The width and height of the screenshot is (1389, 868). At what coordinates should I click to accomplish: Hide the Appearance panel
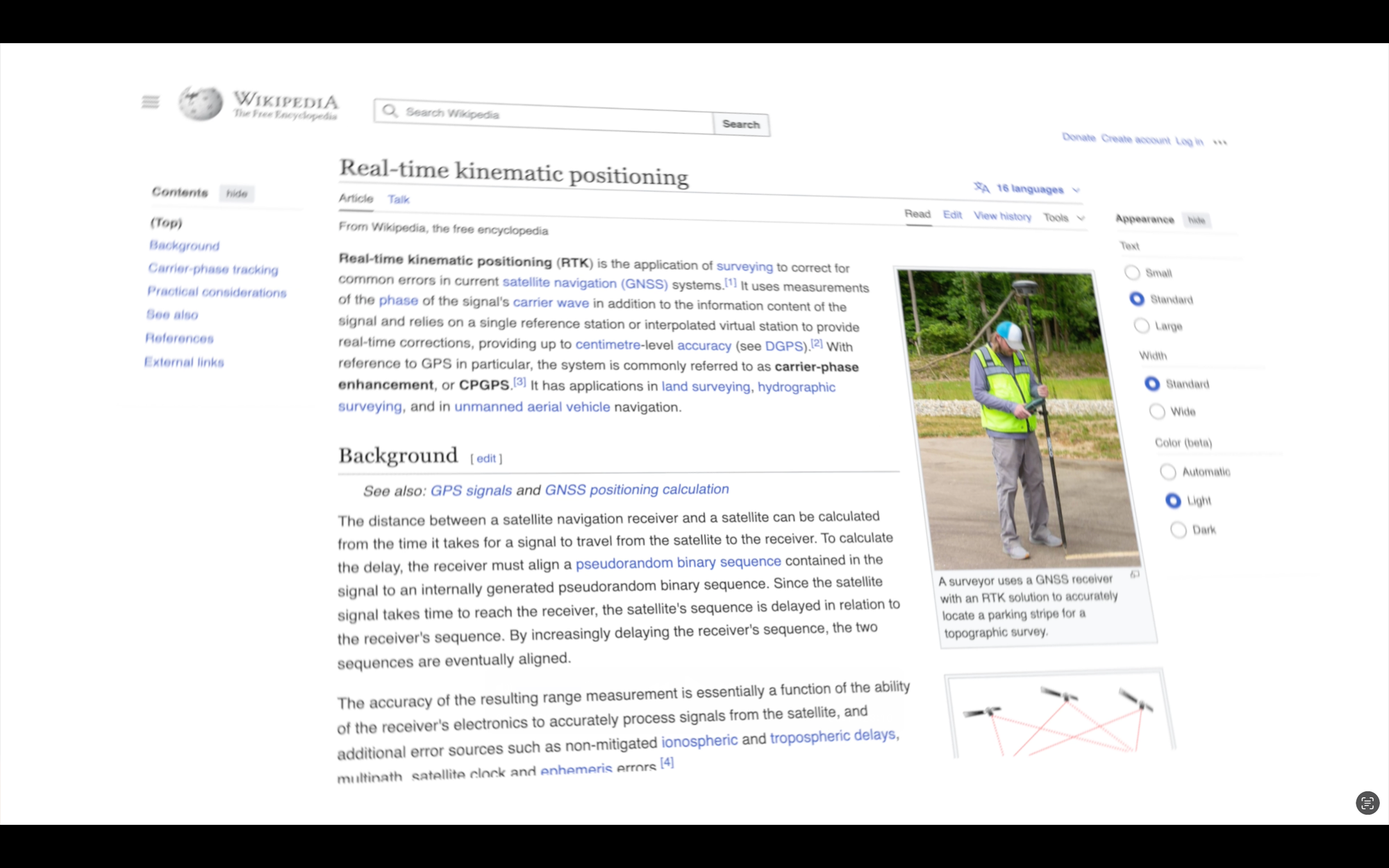[x=1196, y=220]
